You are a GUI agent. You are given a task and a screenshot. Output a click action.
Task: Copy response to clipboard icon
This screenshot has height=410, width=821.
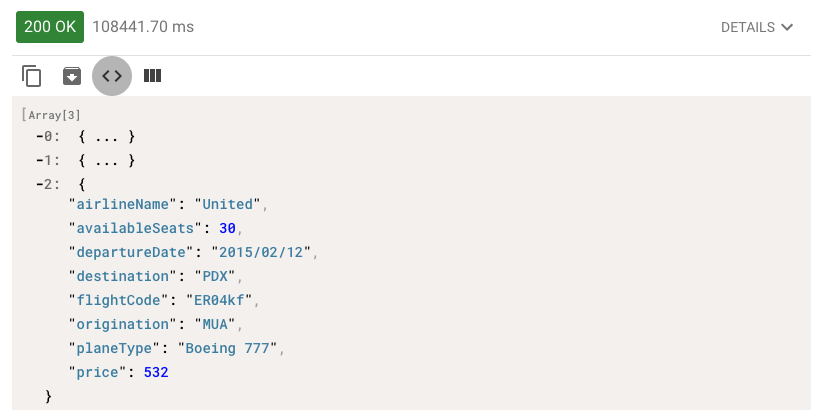31,76
